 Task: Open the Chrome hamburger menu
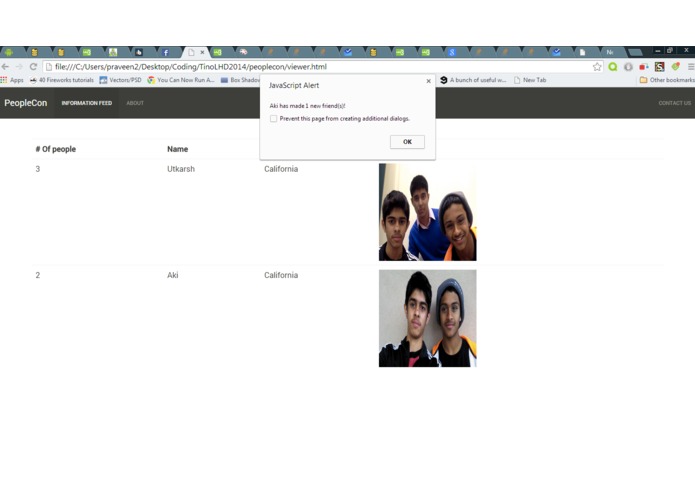click(x=691, y=67)
